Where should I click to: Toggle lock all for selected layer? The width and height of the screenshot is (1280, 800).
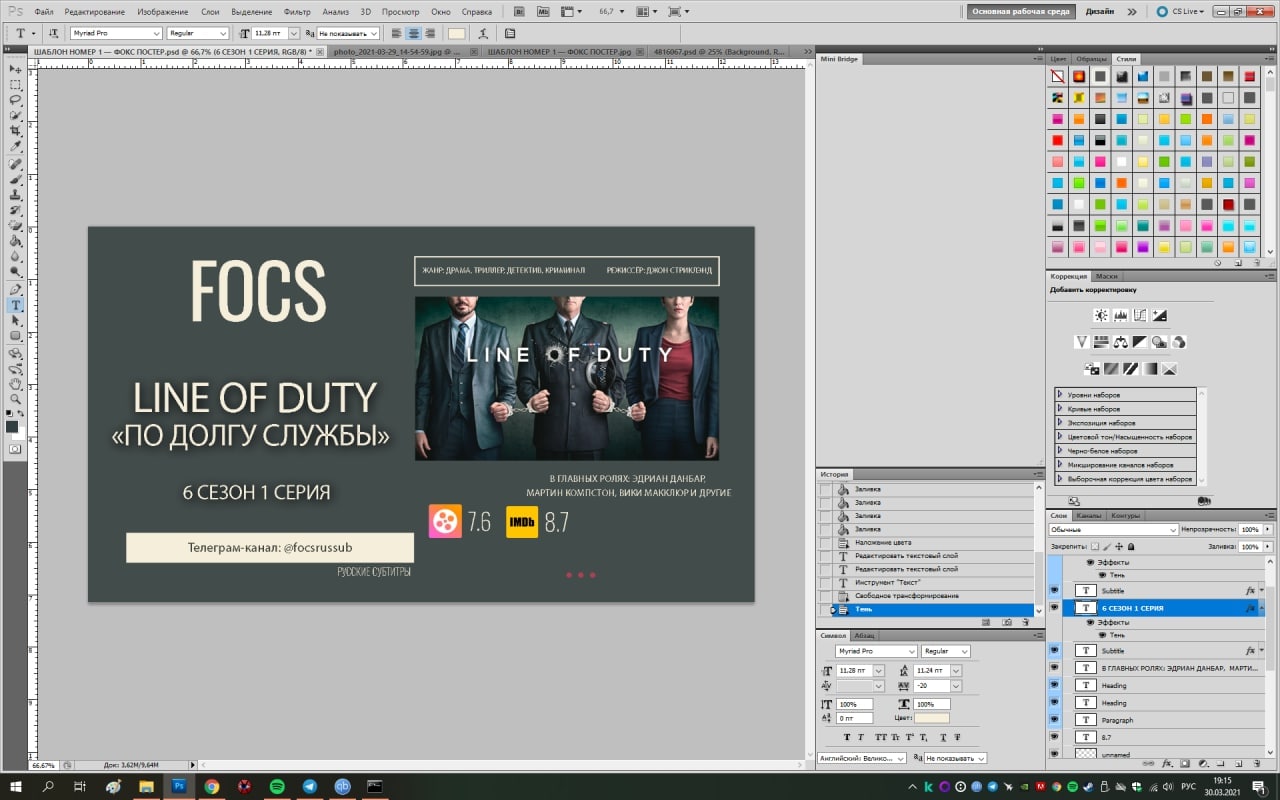pos(1131,547)
